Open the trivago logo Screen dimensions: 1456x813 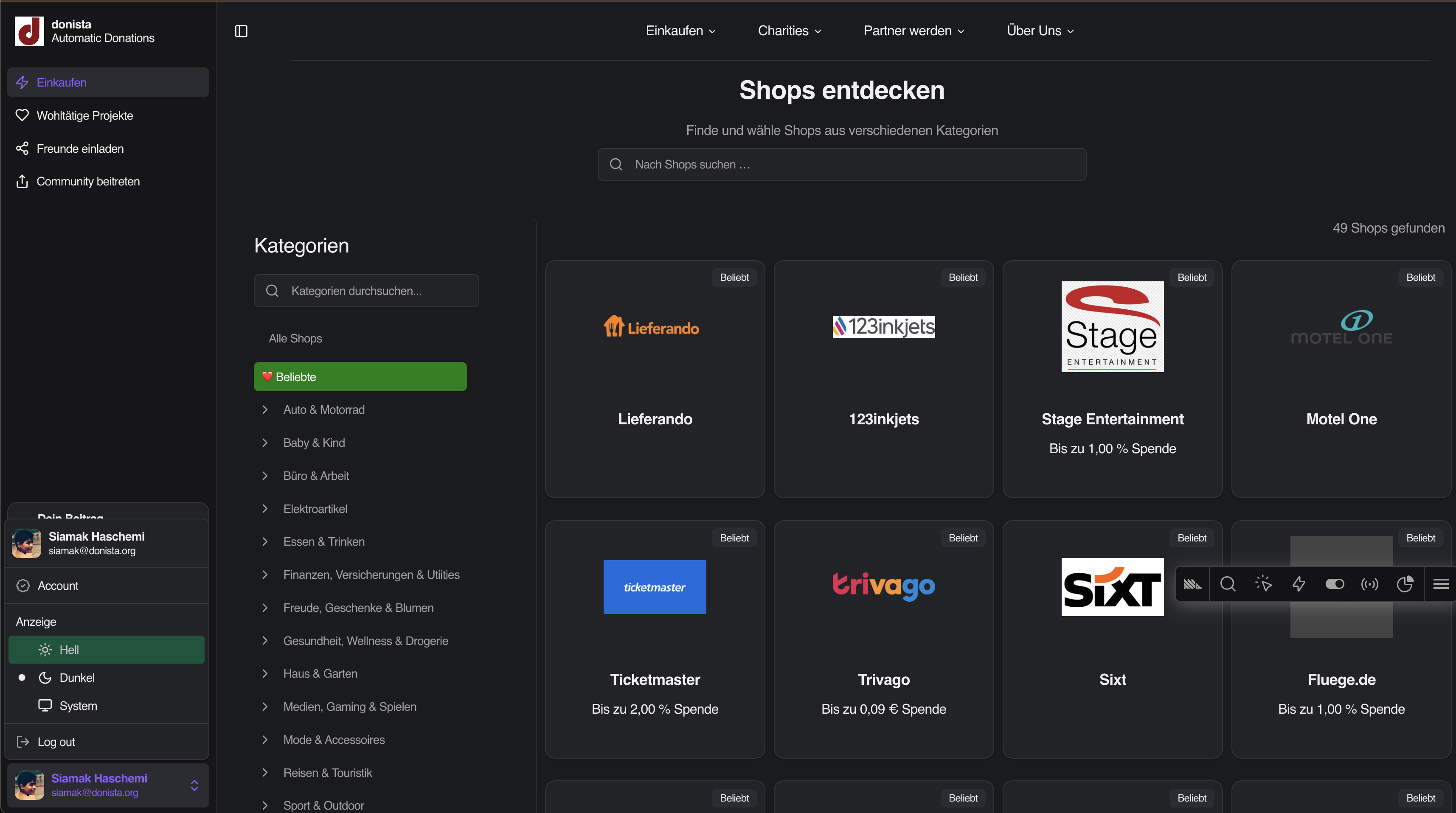tap(883, 586)
